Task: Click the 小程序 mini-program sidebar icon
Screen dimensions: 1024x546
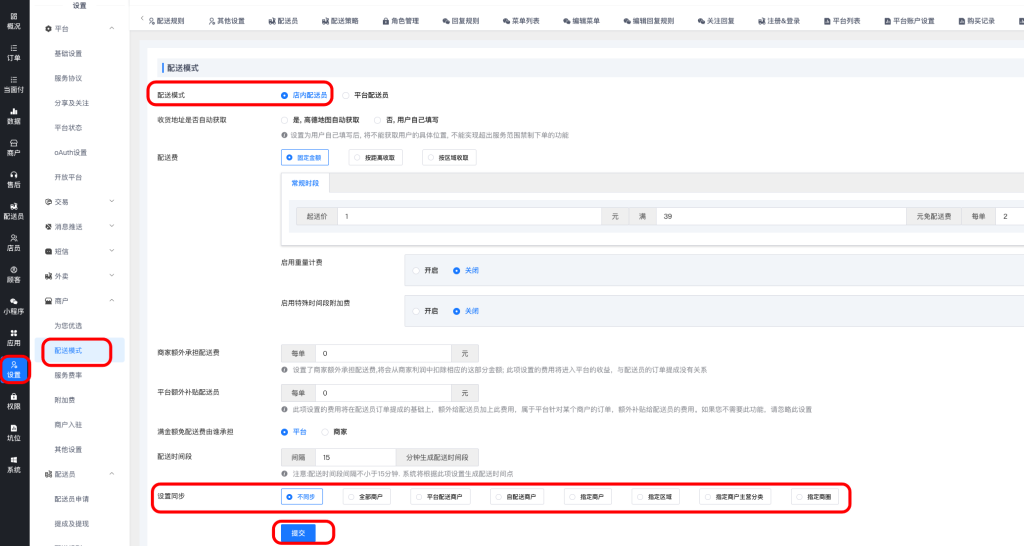Action: (14, 305)
